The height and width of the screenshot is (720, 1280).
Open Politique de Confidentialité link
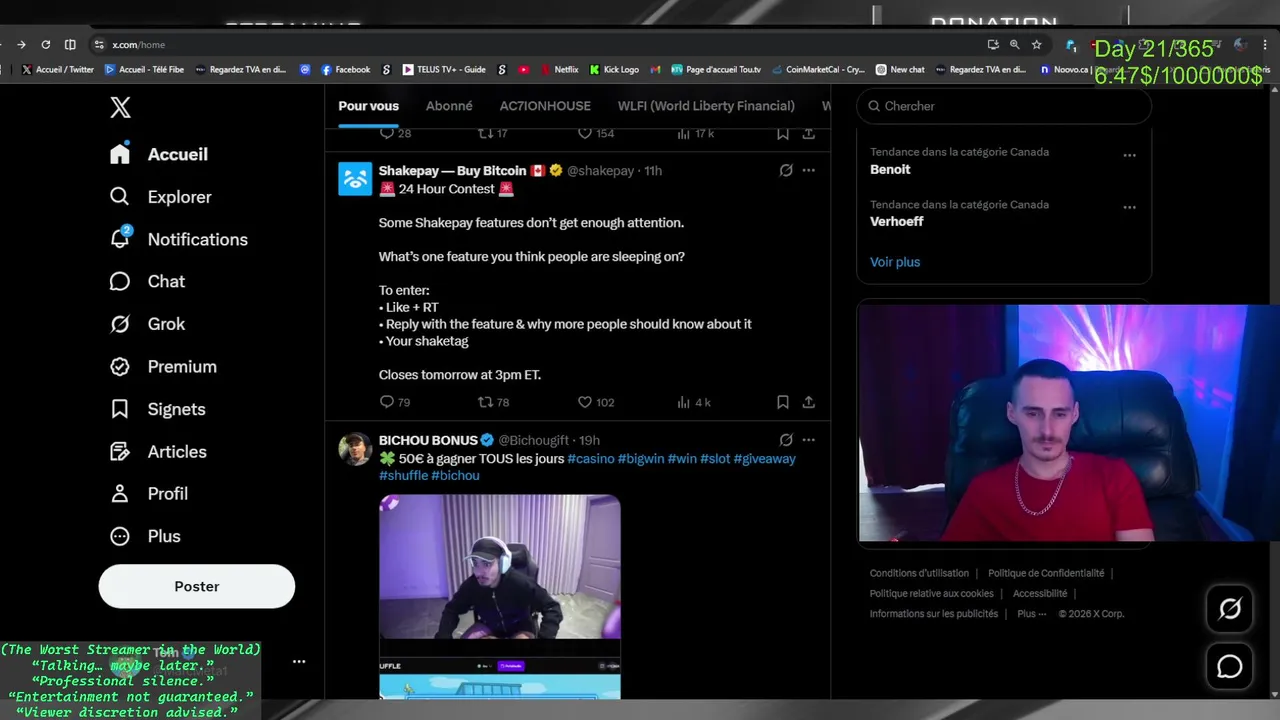pyautogui.click(x=1046, y=573)
